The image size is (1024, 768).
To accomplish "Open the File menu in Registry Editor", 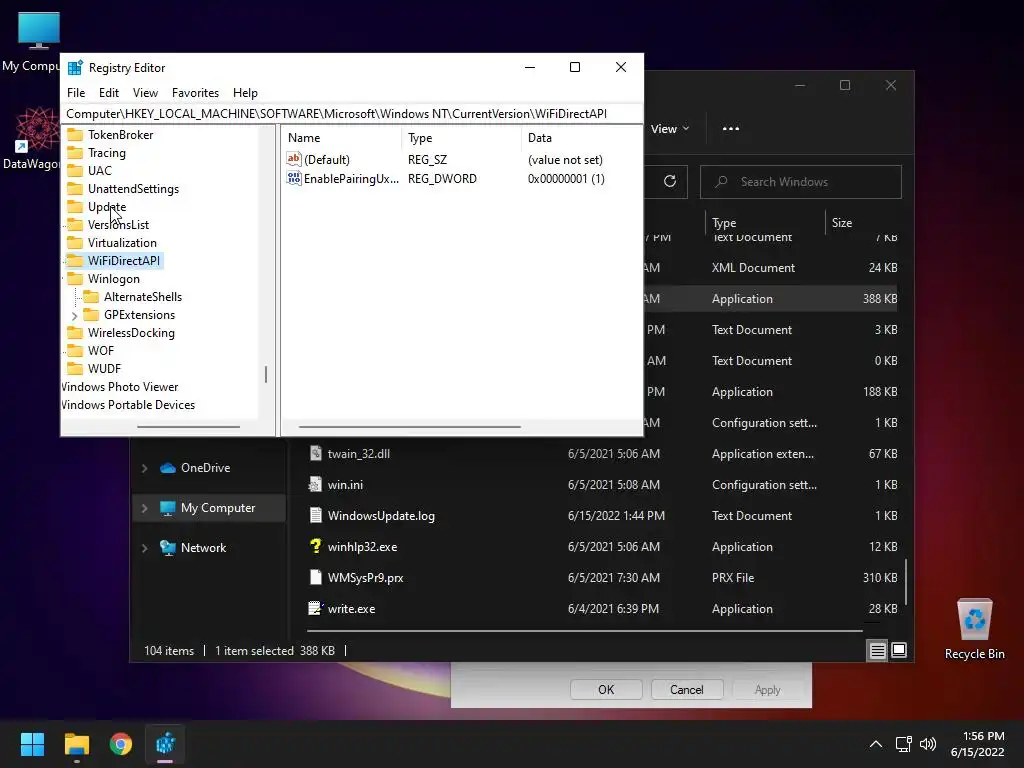I will [x=76, y=93].
